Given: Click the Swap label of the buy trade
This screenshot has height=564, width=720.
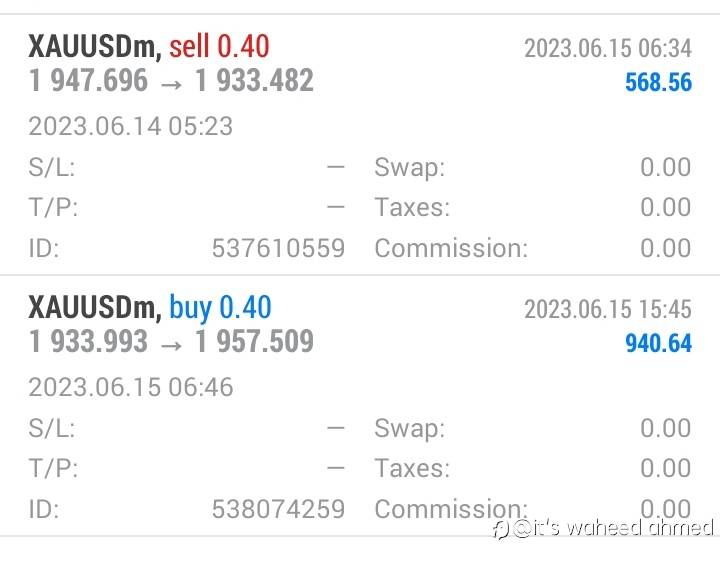Looking at the screenshot, I should (x=409, y=428).
